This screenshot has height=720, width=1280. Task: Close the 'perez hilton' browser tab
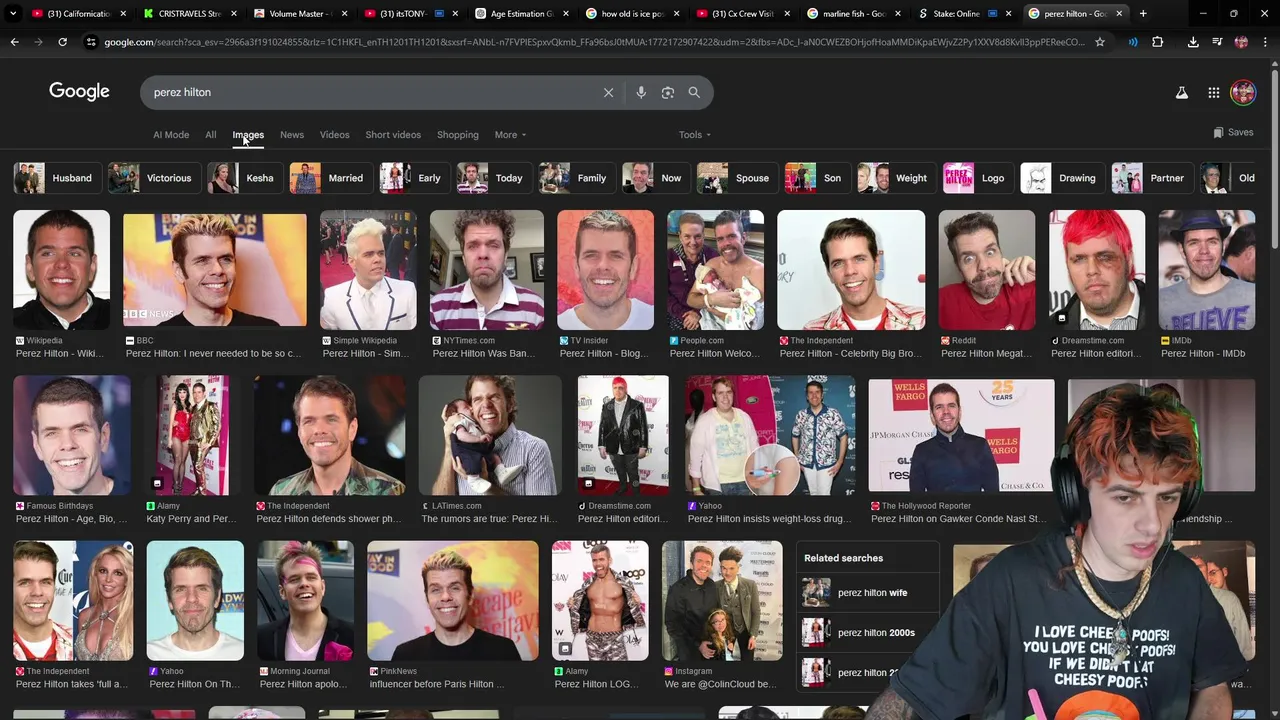coord(1119,13)
